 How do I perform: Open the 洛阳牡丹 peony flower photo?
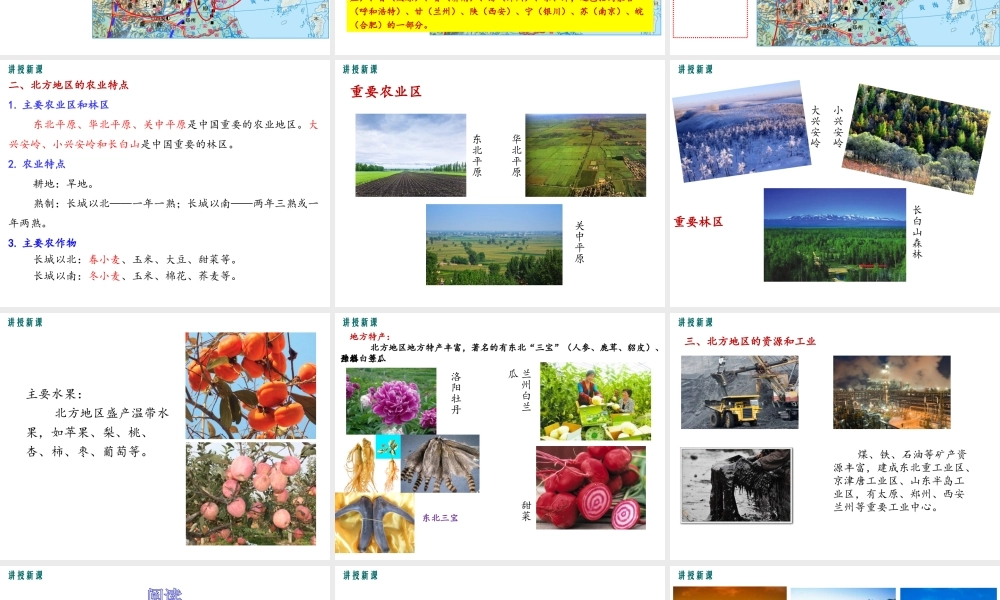tap(391, 401)
